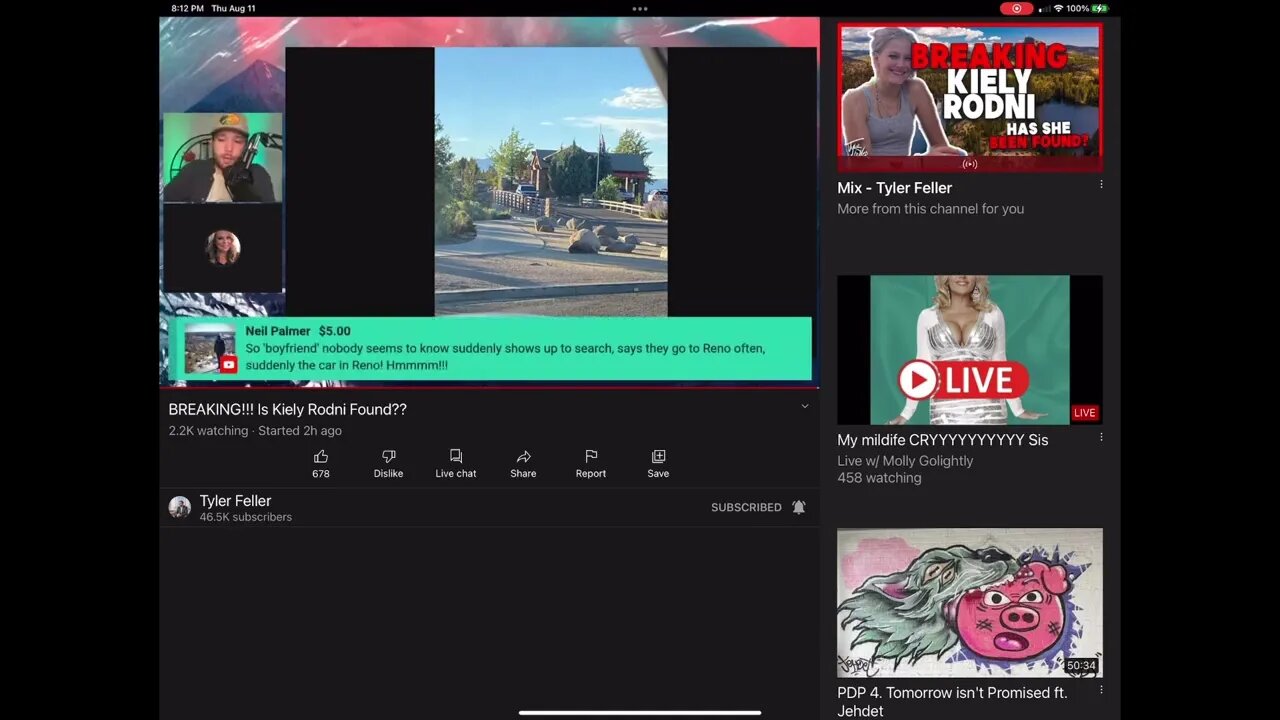Image resolution: width=1280 pixels, height=720 pixels.
Task: Tap the 8:12 PM clock in status bar
Action: coord(188,8)
